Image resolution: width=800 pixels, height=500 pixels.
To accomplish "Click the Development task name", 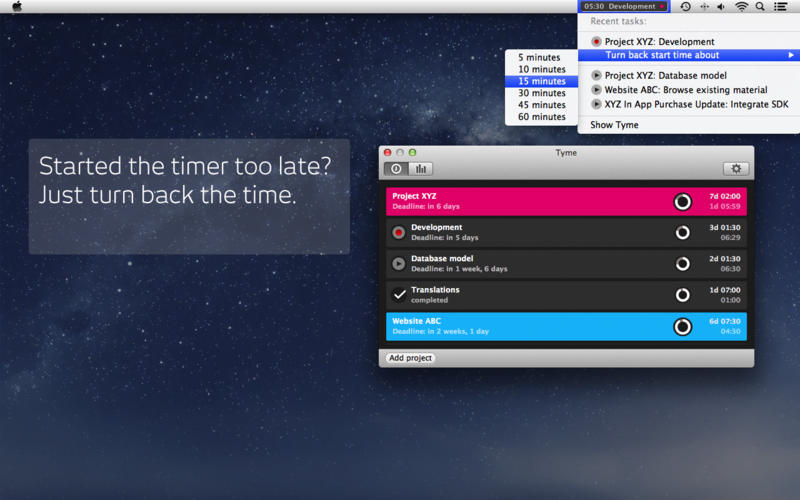I will 436,228.
